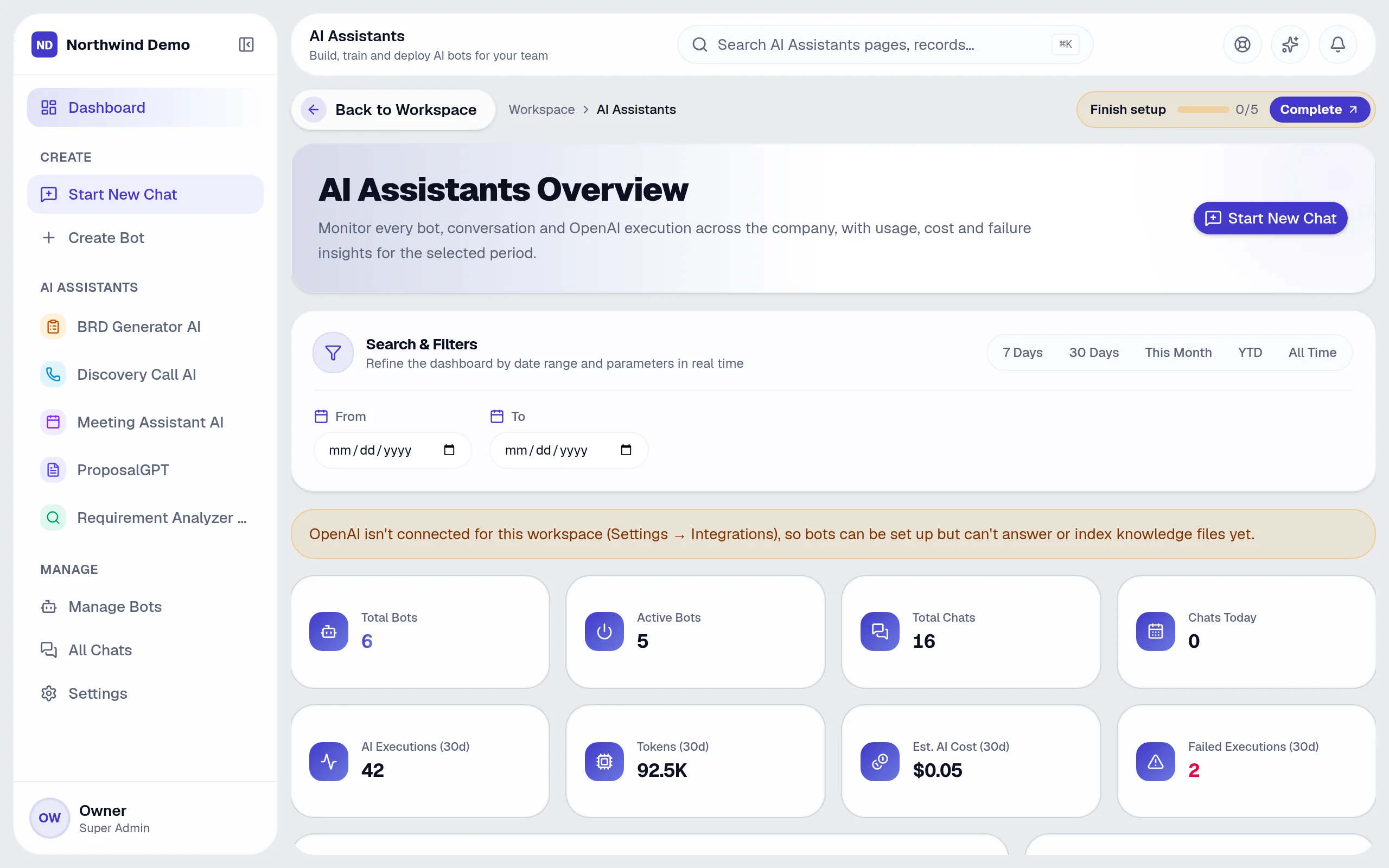
Task: Click the Active Bots power icon
Action: [x=604, y=631]
